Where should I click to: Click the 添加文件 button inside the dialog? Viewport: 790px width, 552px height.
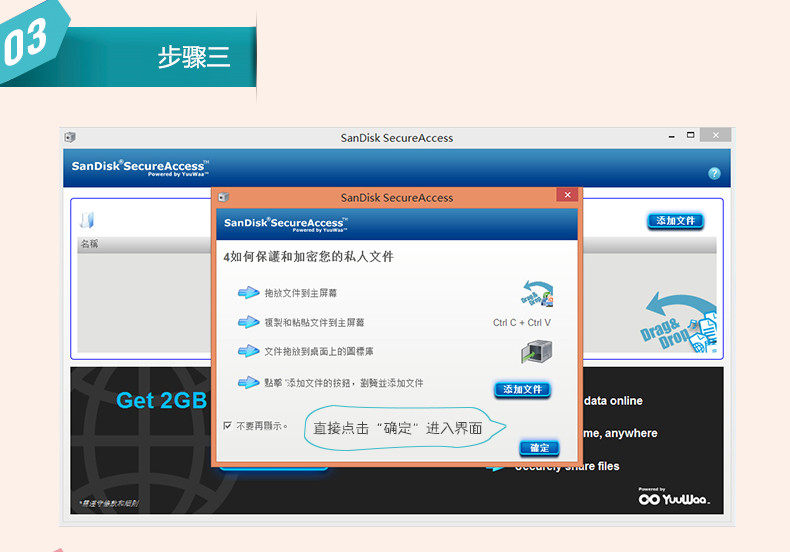[x=522, y=389]
